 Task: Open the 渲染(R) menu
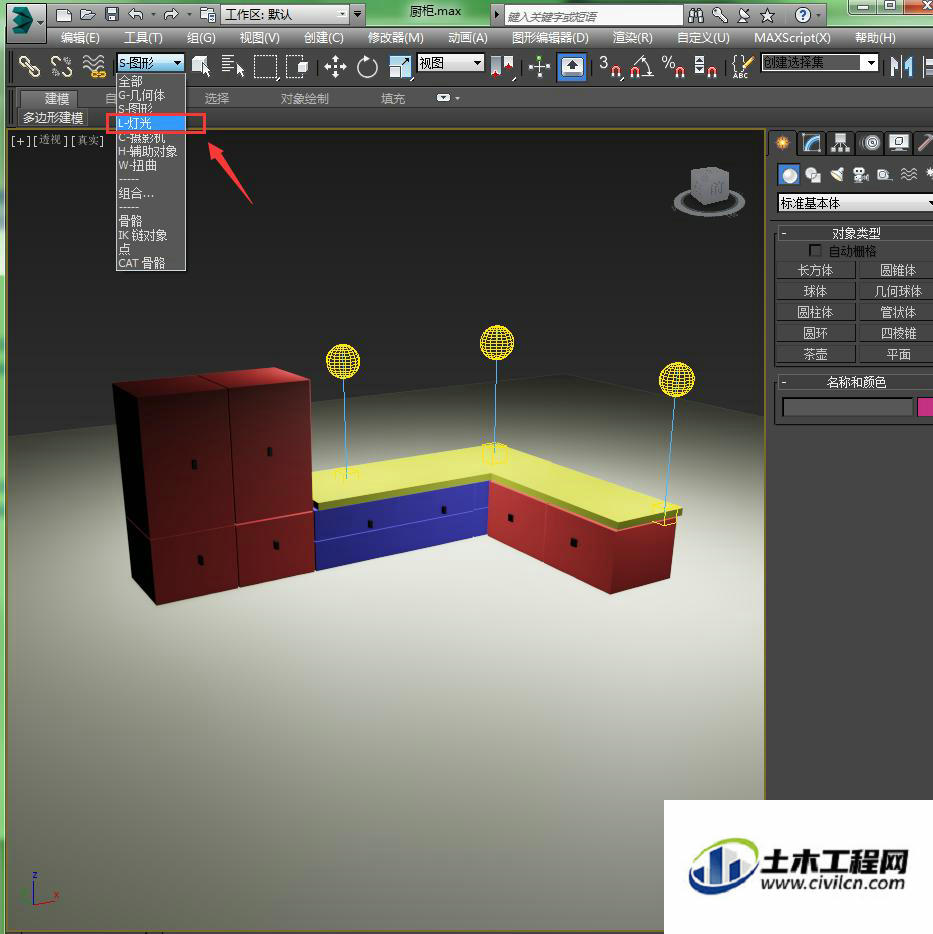click(632, 38)
